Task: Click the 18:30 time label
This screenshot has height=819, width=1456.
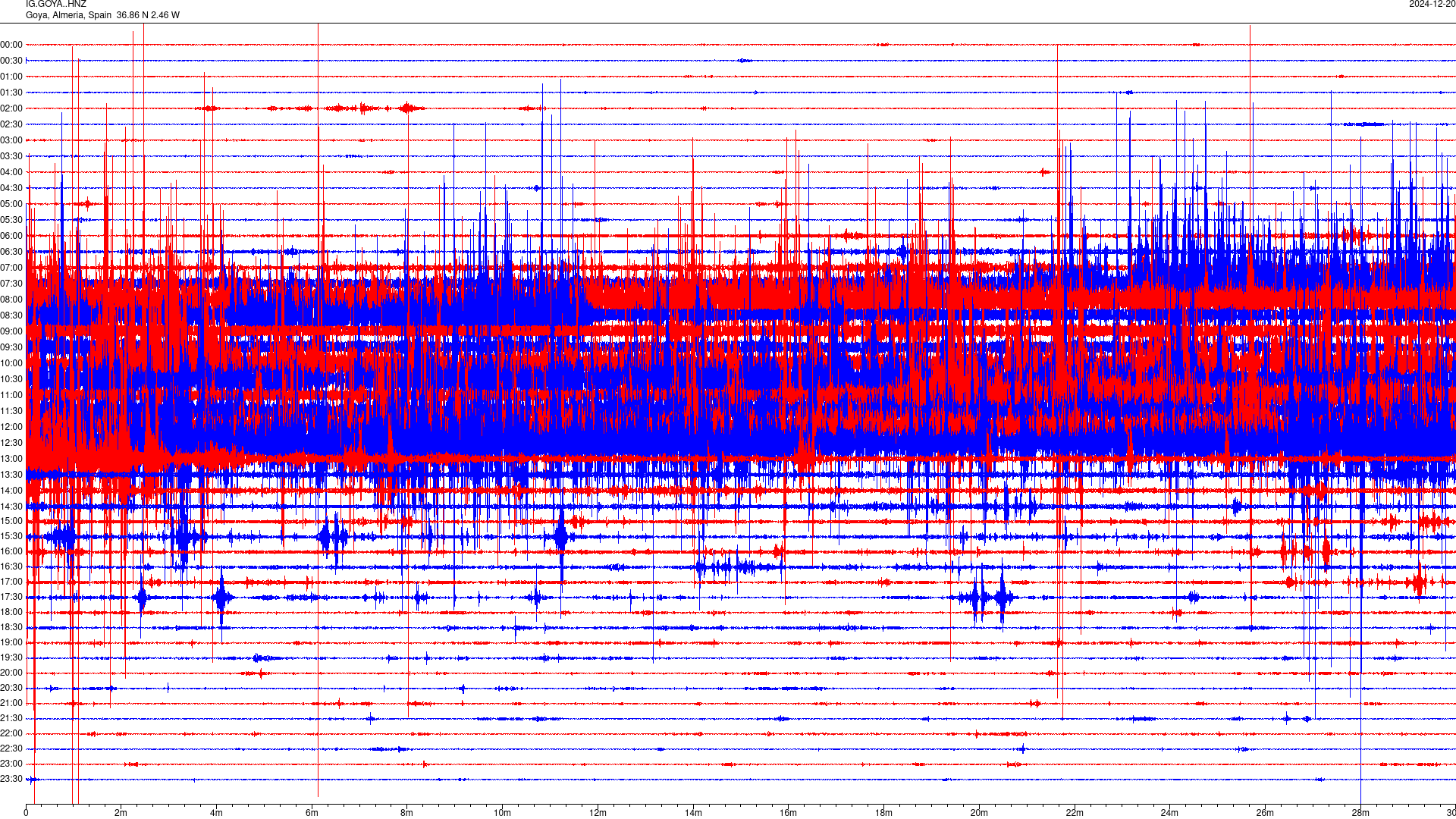Action: click(x=11, y=627)
